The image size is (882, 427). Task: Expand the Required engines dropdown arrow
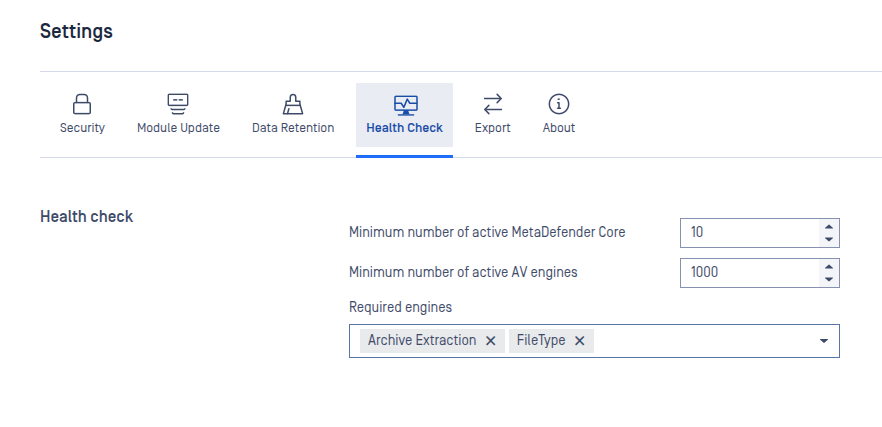[824, 341]
